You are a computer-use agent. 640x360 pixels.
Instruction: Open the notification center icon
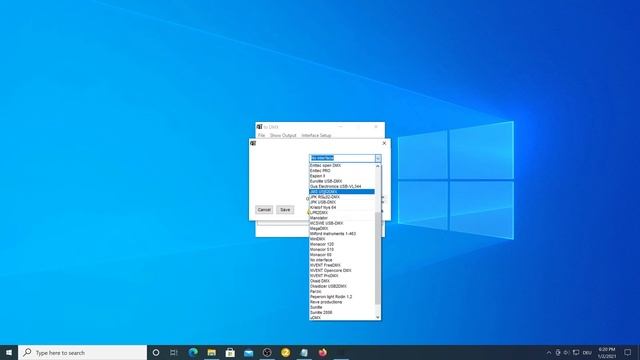[x=628, y=353]
